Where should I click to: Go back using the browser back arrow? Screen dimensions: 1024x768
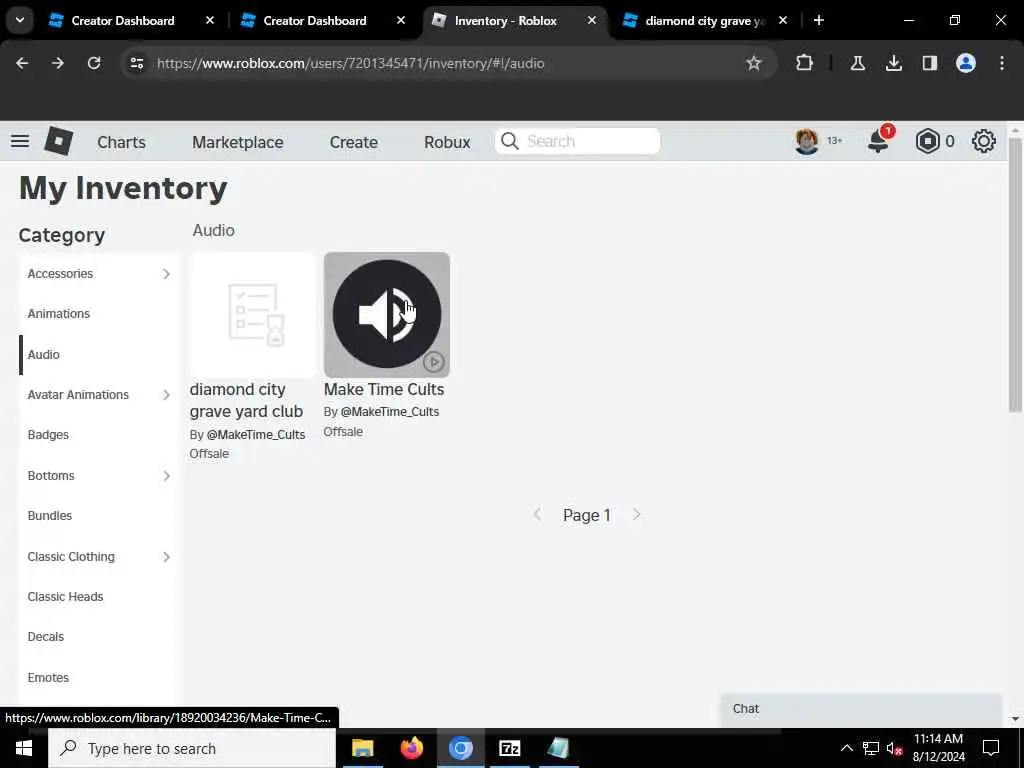tap(22, 63)
